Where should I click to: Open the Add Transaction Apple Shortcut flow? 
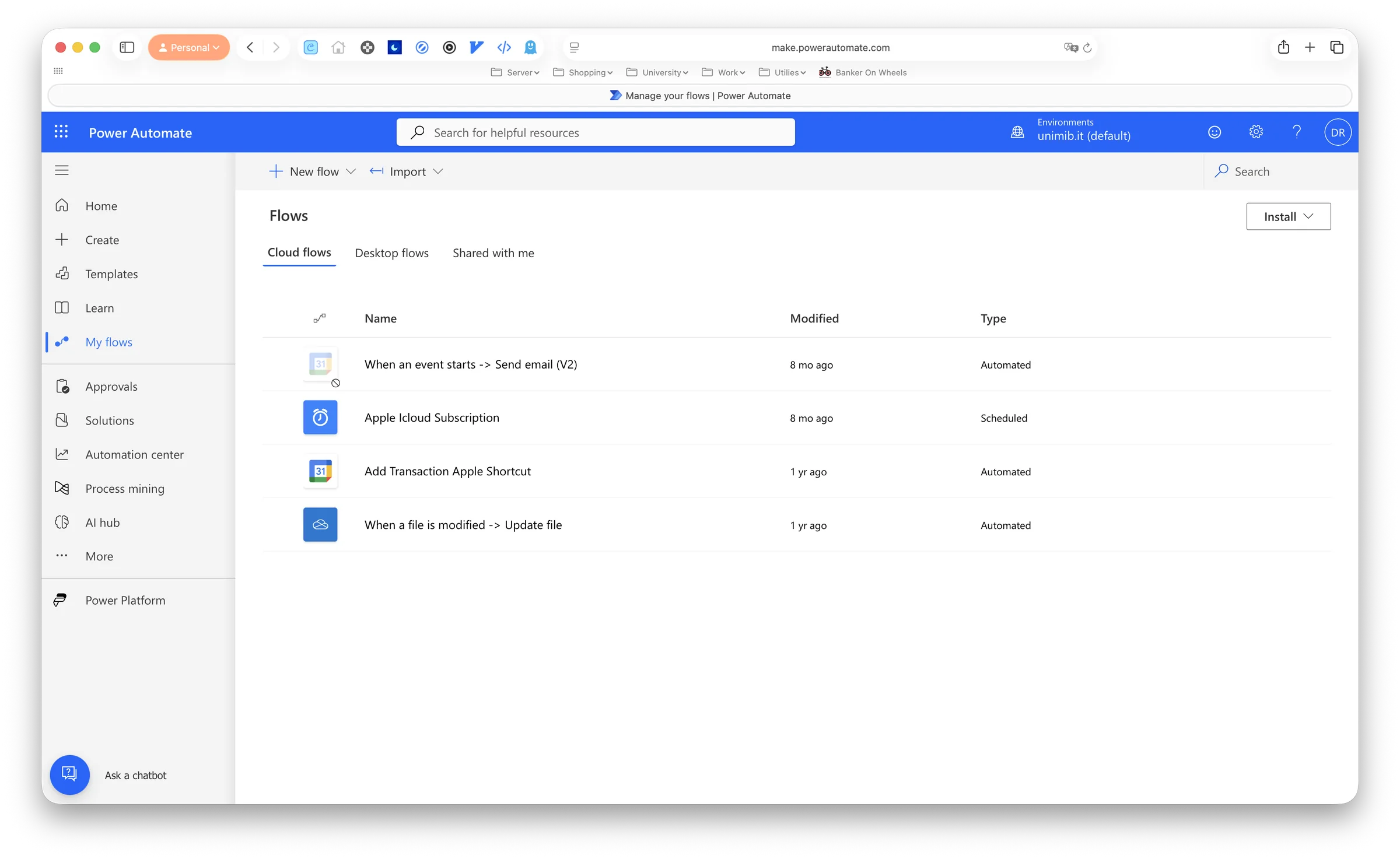[447, 471]
